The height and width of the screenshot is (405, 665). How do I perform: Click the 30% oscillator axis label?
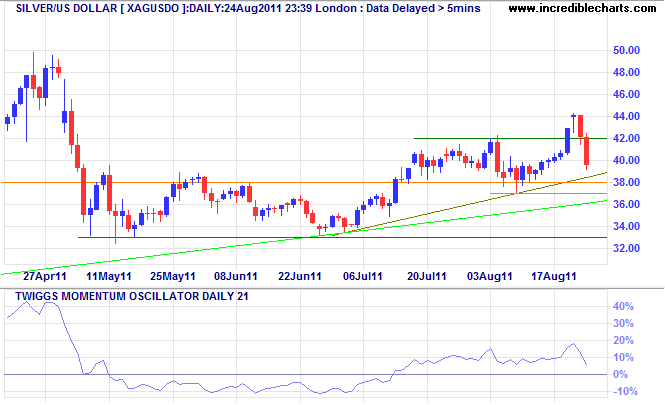point(623,324)
